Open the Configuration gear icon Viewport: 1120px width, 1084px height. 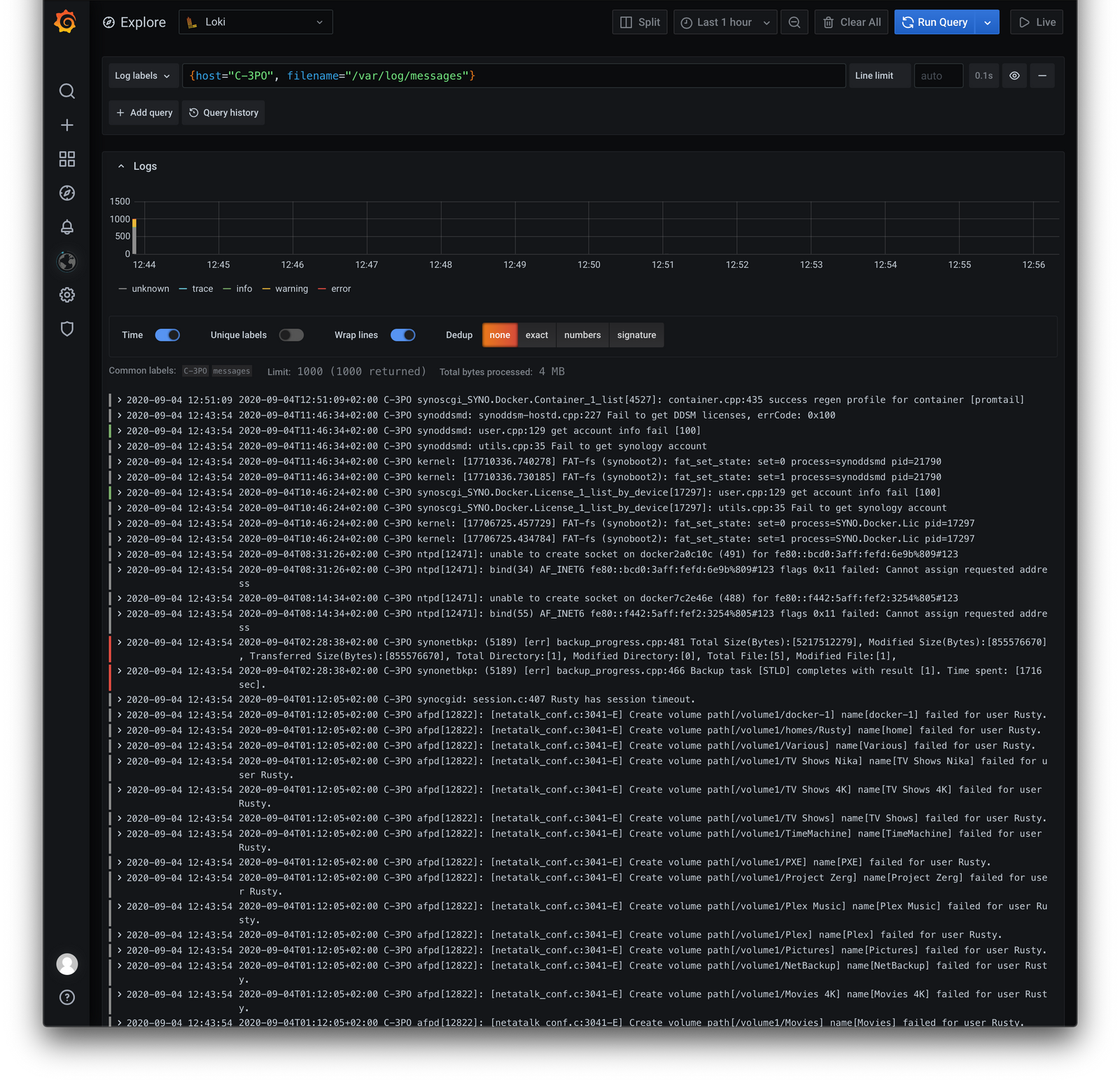66,295
